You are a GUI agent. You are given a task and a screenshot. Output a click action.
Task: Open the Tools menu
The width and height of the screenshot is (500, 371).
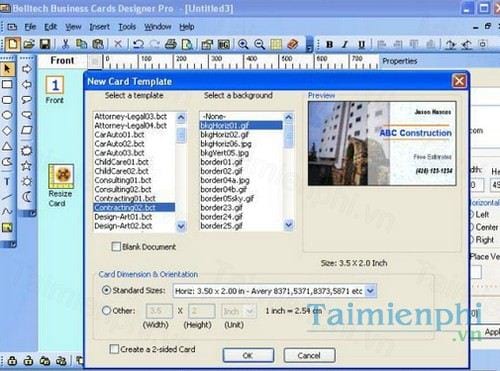tap(127, 27)
